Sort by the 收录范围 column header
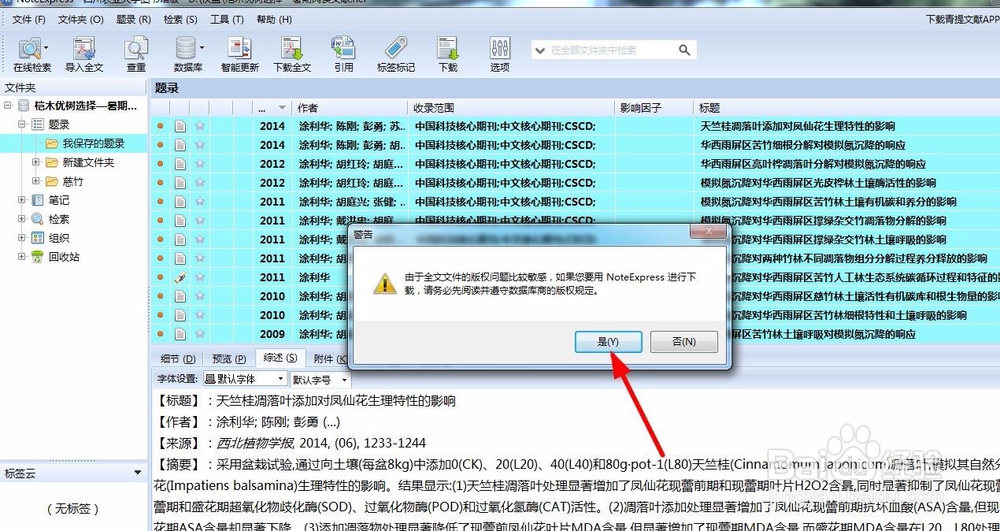This screenshot has height=531, width=1000. [x=511, y=108]
